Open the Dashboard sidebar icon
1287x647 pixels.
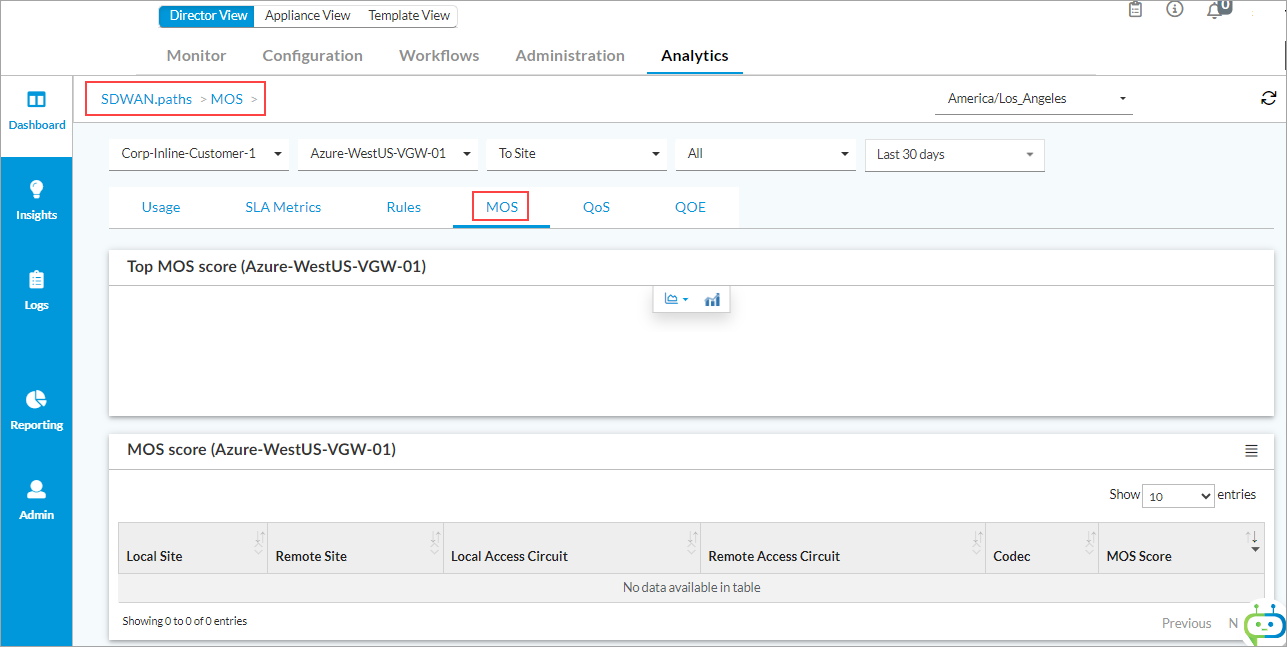36,100
